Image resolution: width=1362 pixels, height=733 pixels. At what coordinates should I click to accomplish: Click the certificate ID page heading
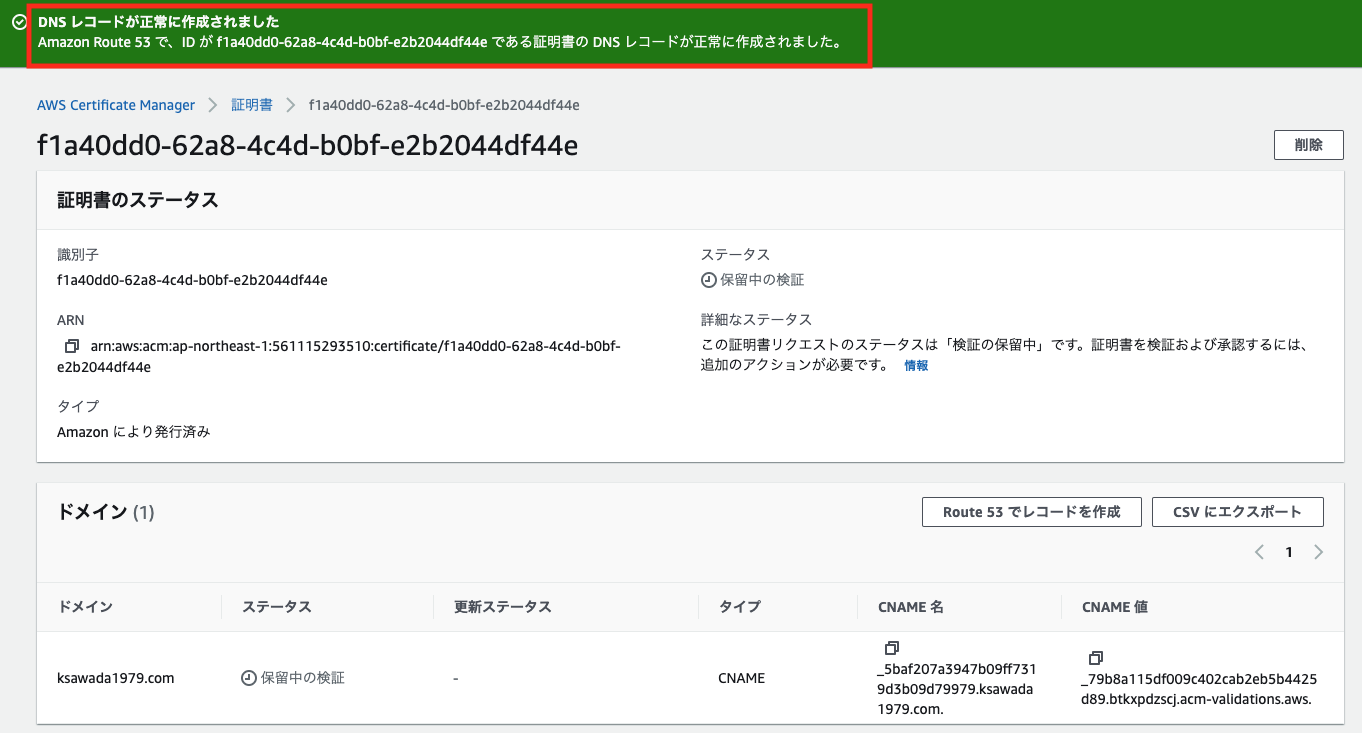click(x=307, y=146)
